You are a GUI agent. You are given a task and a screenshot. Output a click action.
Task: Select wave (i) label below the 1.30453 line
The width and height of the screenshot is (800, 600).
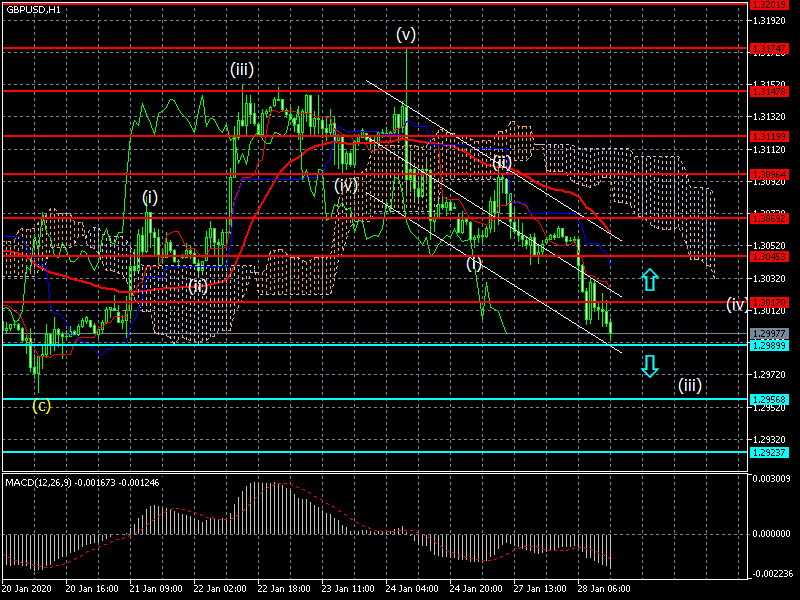[474, 264]
